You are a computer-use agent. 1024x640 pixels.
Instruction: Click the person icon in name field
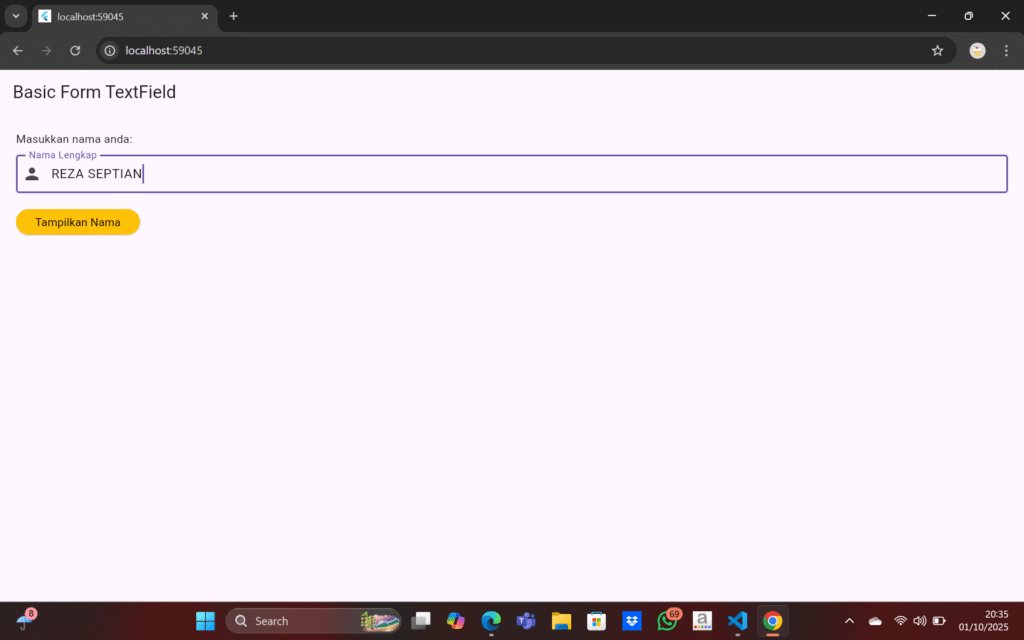click(32, 174)
